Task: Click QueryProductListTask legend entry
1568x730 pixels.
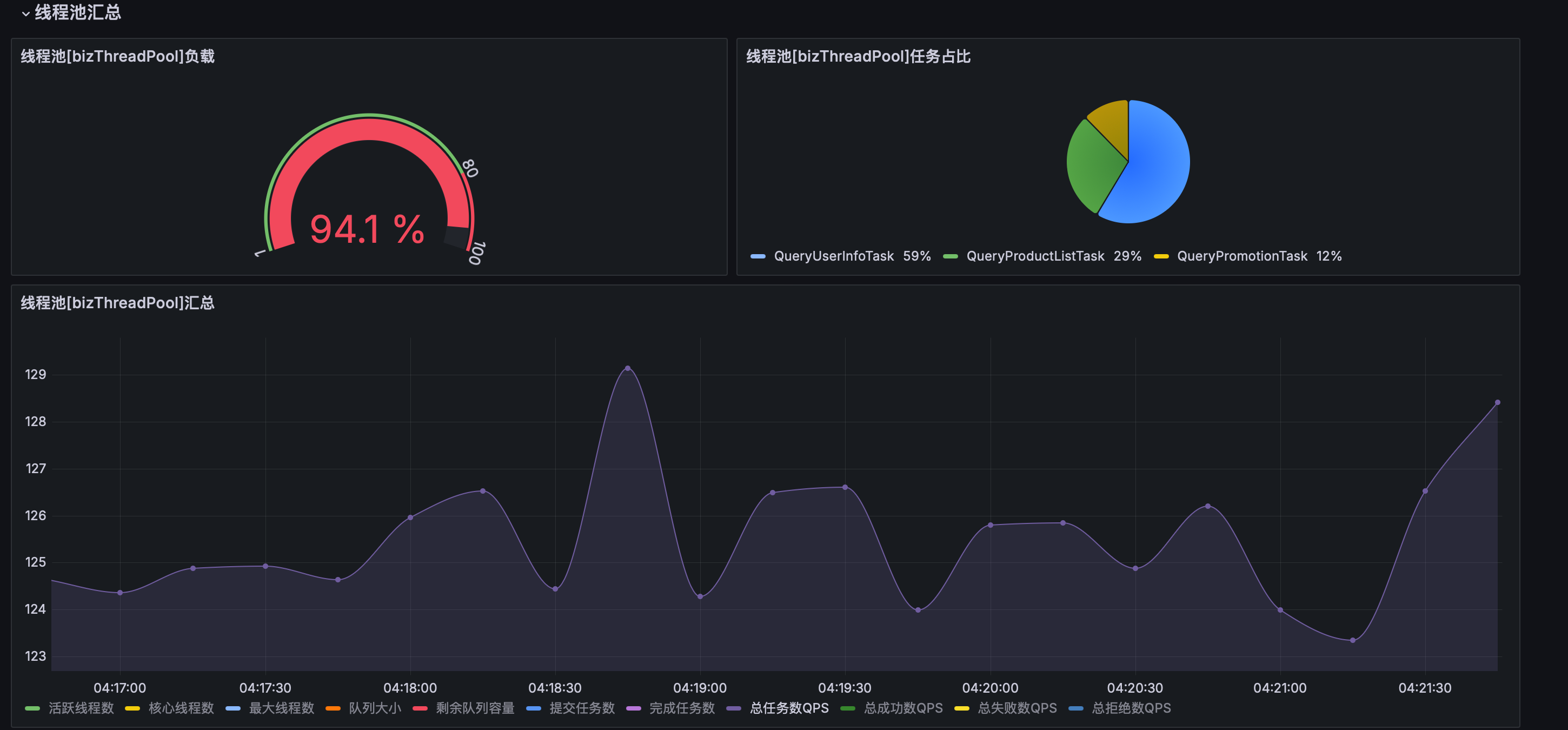Action: click(x=1035, y=256)
